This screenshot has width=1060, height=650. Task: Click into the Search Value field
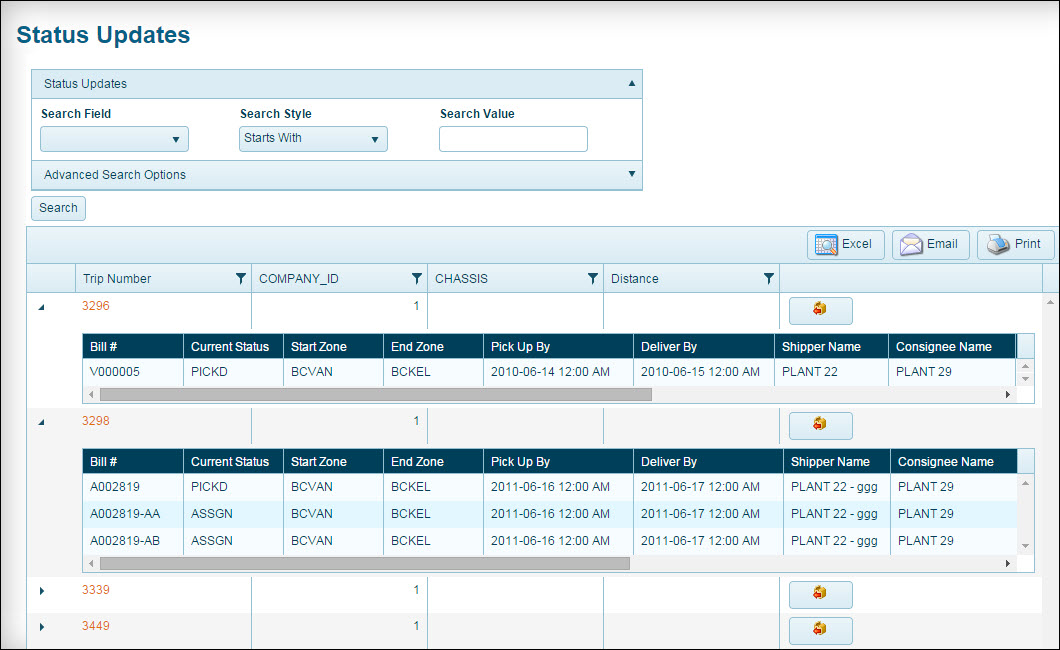tap(513, 139)
